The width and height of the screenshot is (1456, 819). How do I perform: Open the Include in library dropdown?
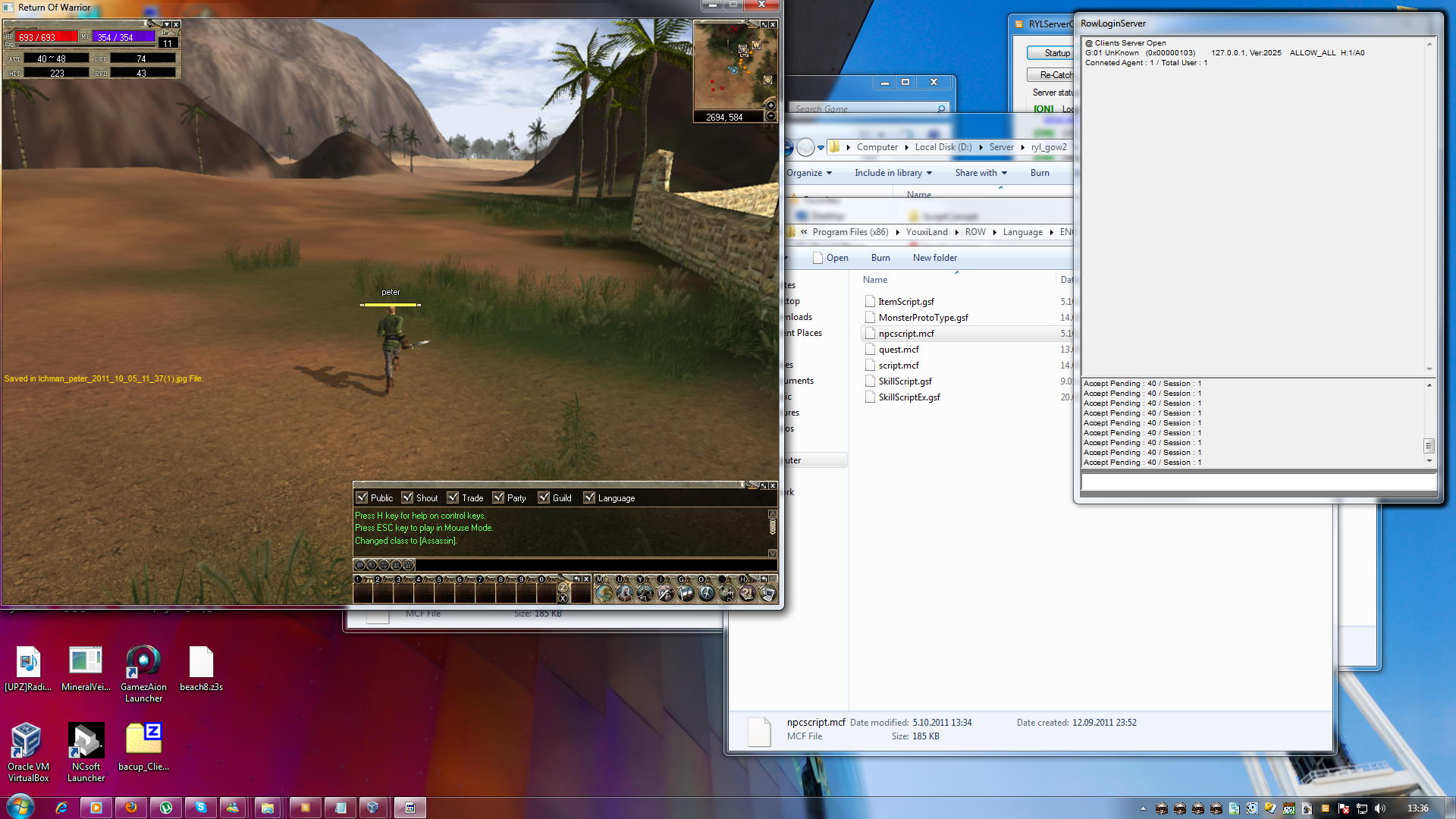pyautogui.click(x=893, y=173)
